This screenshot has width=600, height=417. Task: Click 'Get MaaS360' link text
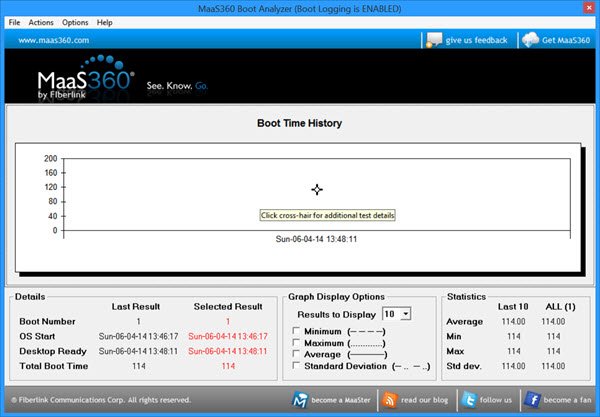pos(566,40)
